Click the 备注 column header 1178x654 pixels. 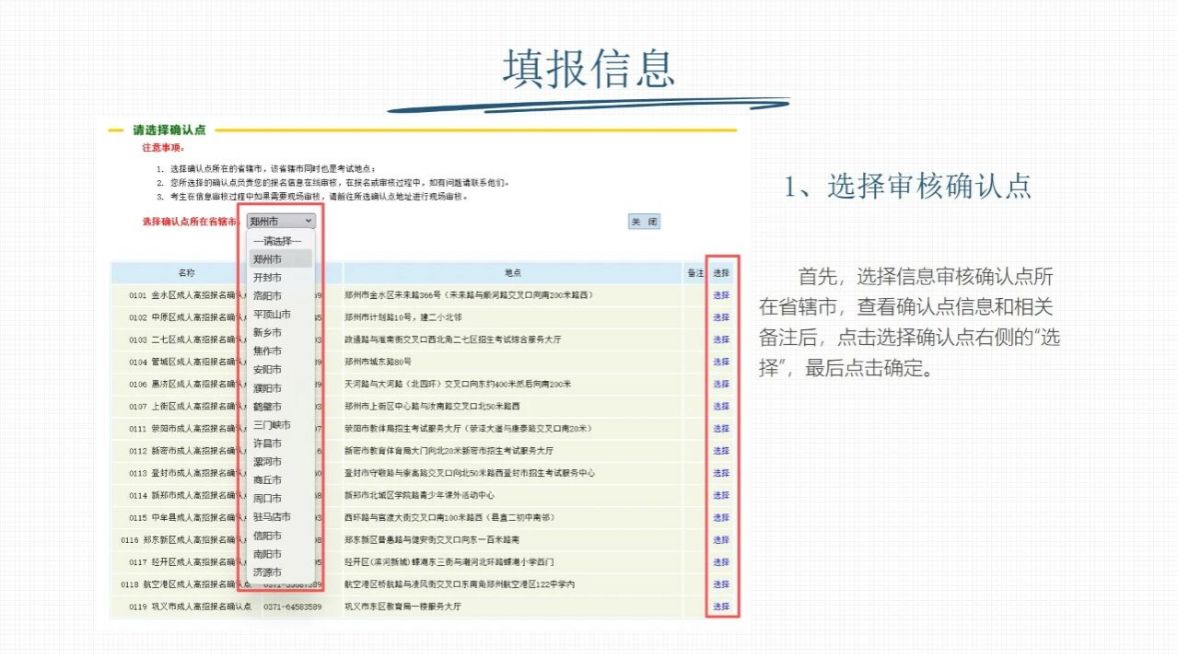coord(695,273)
